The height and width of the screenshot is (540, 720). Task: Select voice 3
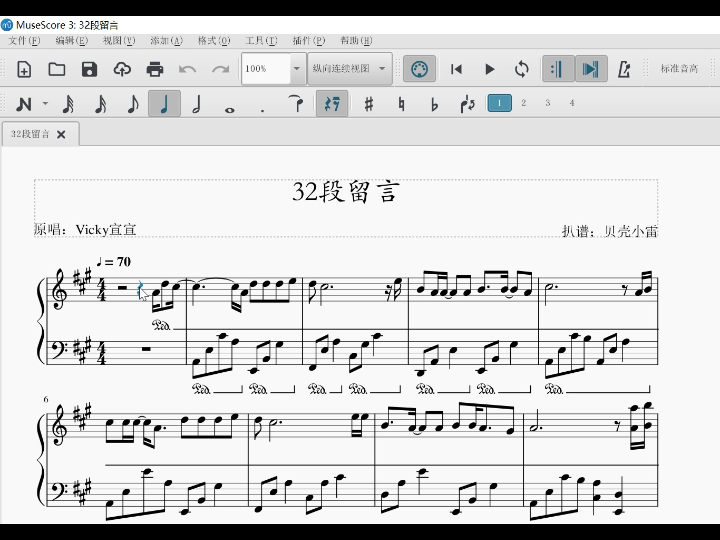[x=548, y=103]
